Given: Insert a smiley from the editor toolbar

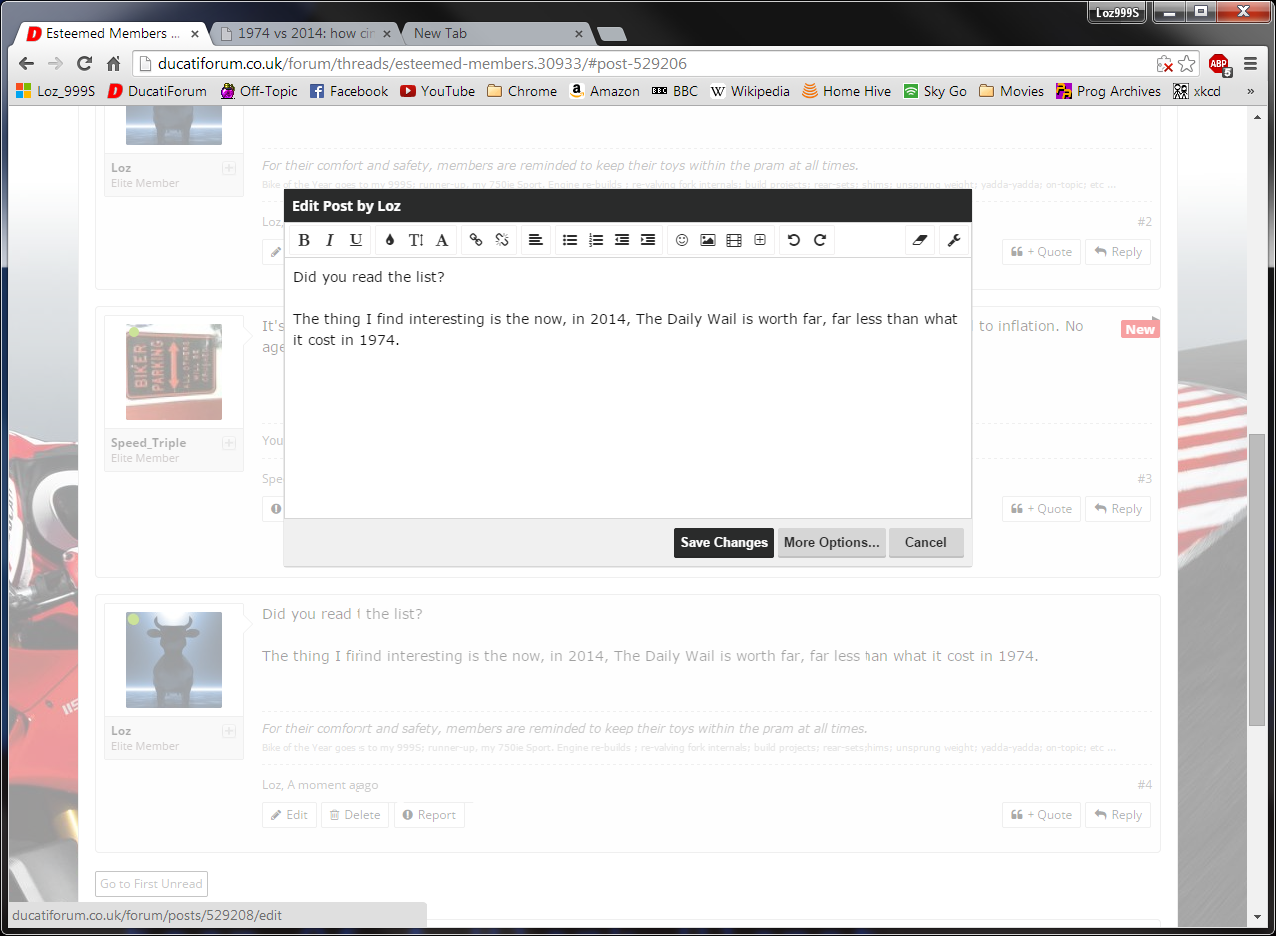Looking at the screenshot, I should click(682, 240).
